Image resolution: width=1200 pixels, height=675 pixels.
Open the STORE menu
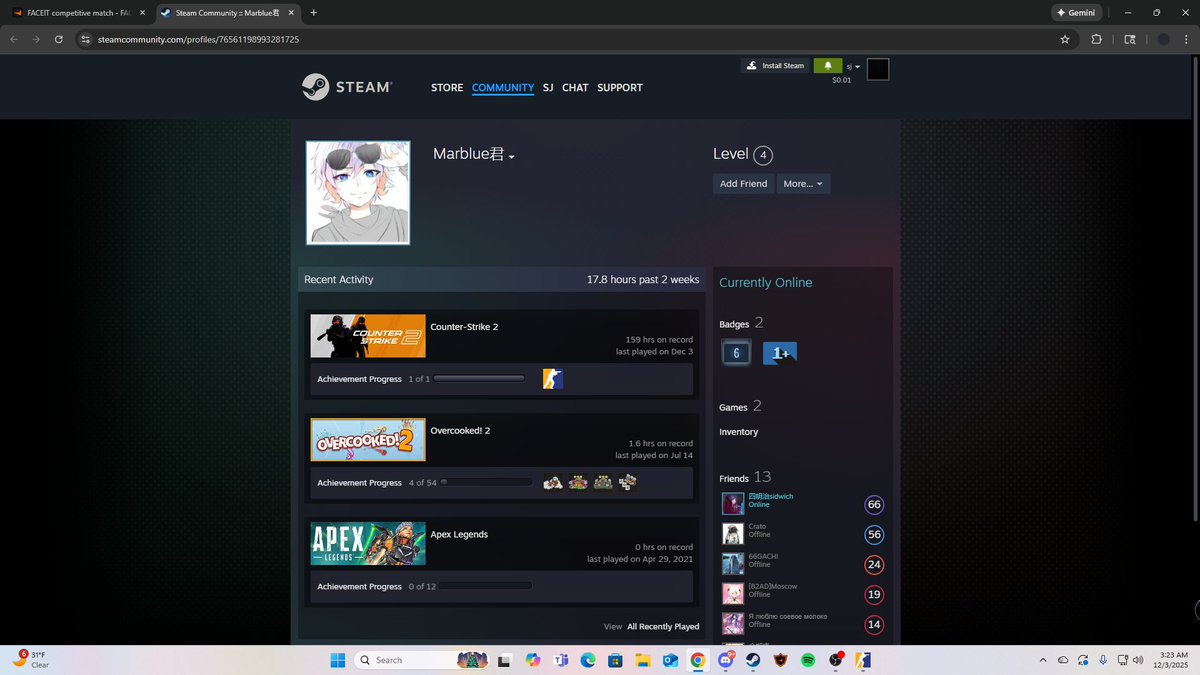447,88
